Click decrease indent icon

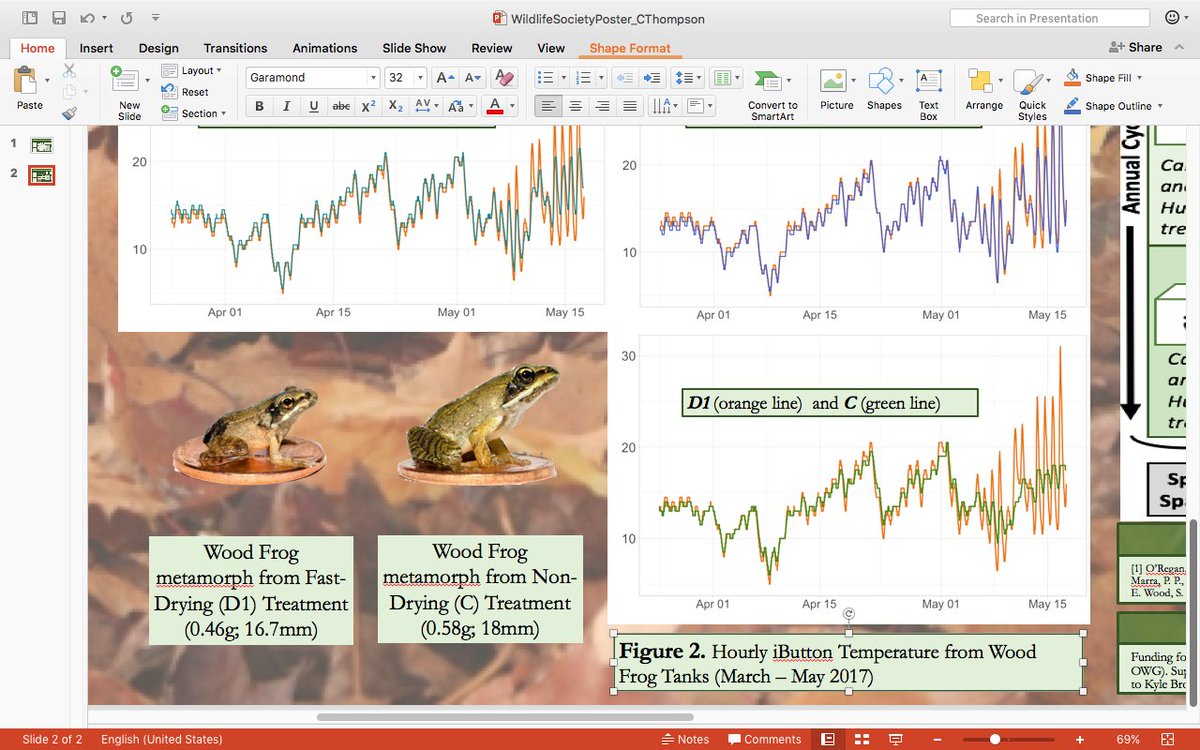(x=623, y=77)
